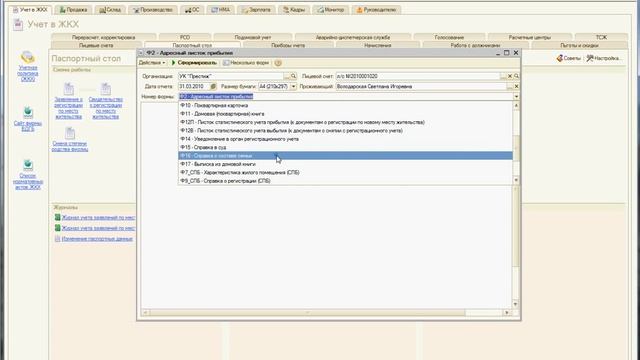
Task: Click the Несколько форм toolbar button
Action: [x=246, y=63]
